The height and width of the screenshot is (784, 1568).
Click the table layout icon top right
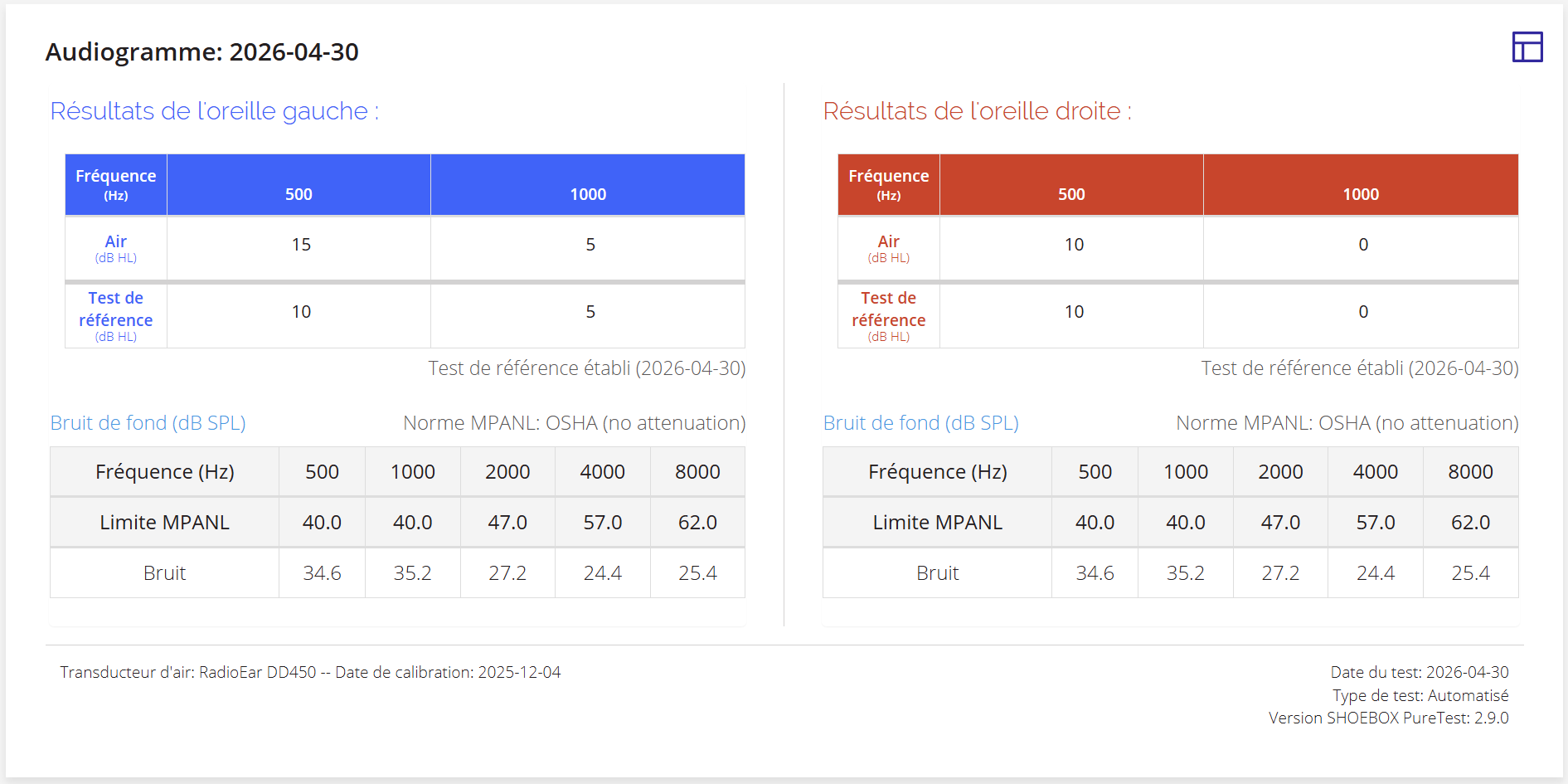(1527, 47)
